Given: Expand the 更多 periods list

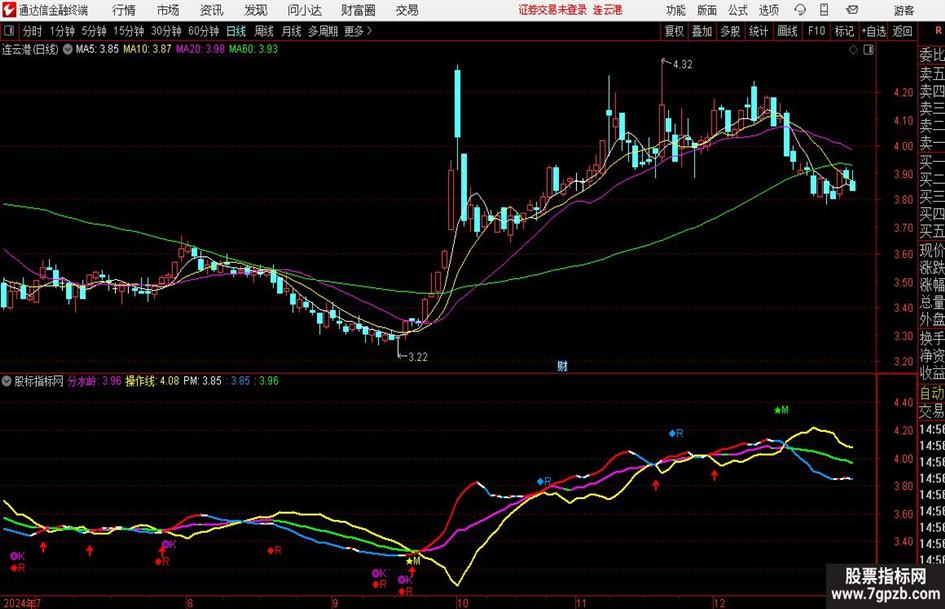Looking at the screenshot, I should [x=358, y=31].
